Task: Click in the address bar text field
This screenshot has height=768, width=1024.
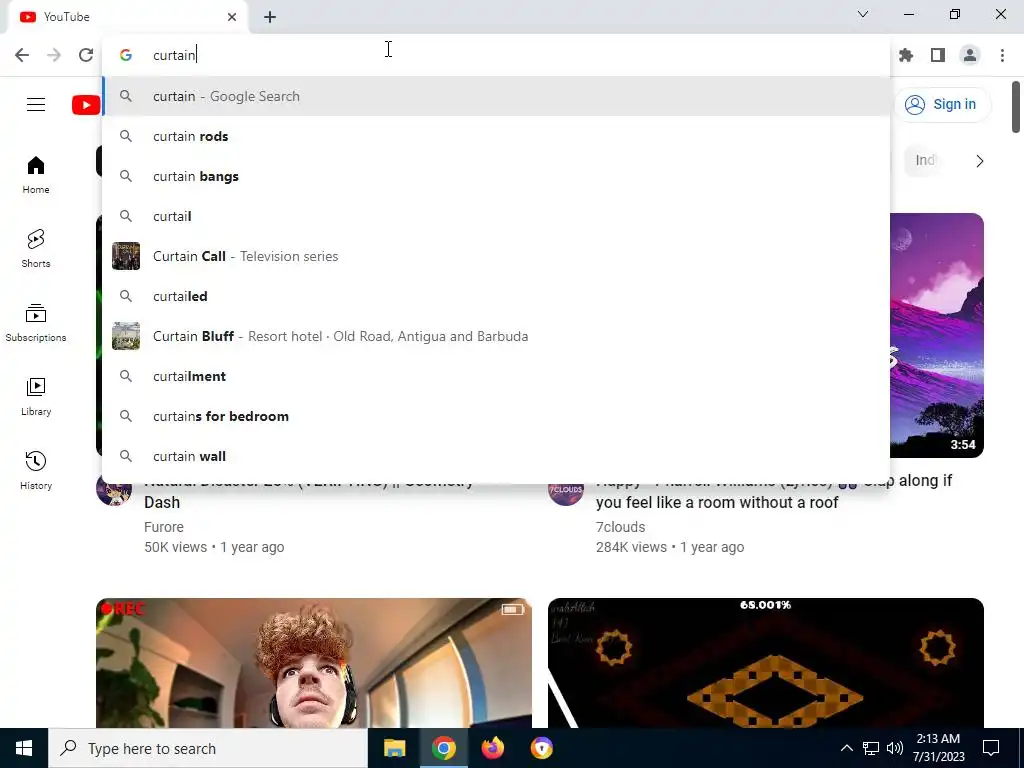Action: click(496, 55)
